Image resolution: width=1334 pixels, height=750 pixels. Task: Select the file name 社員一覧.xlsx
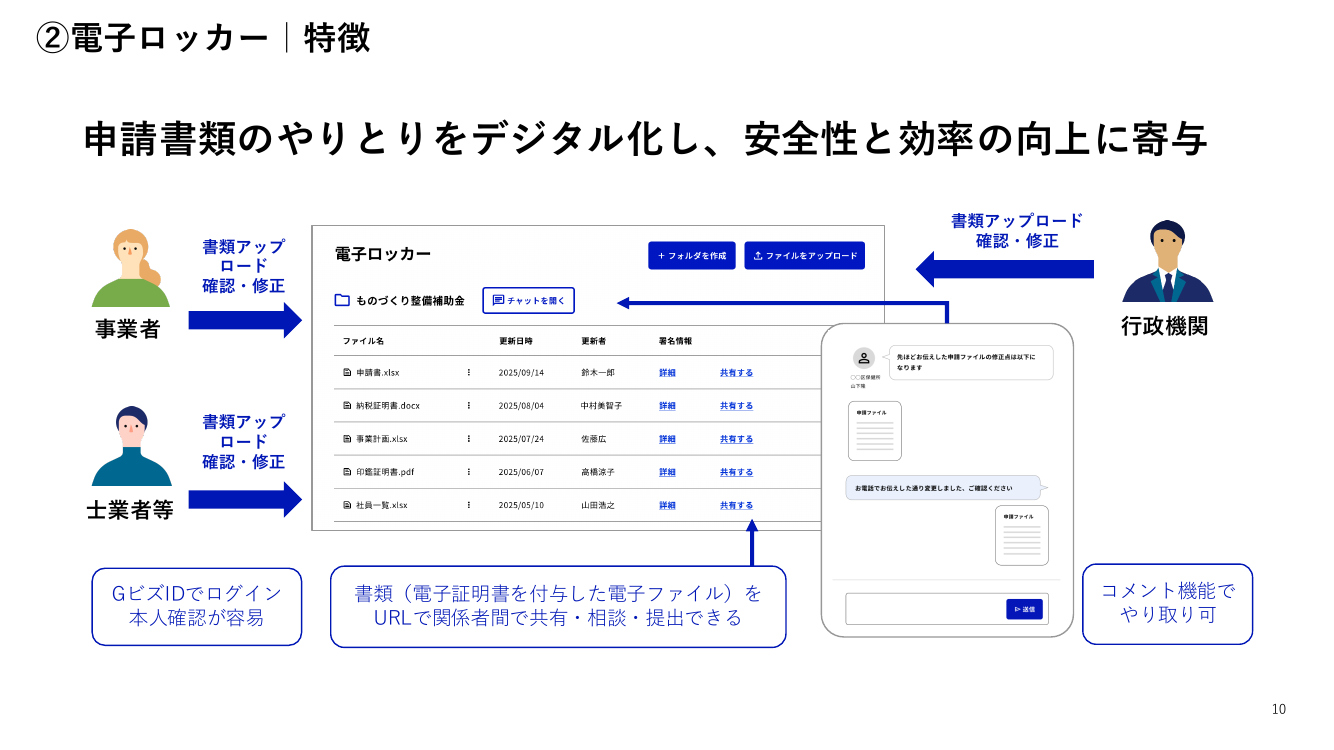382,505
